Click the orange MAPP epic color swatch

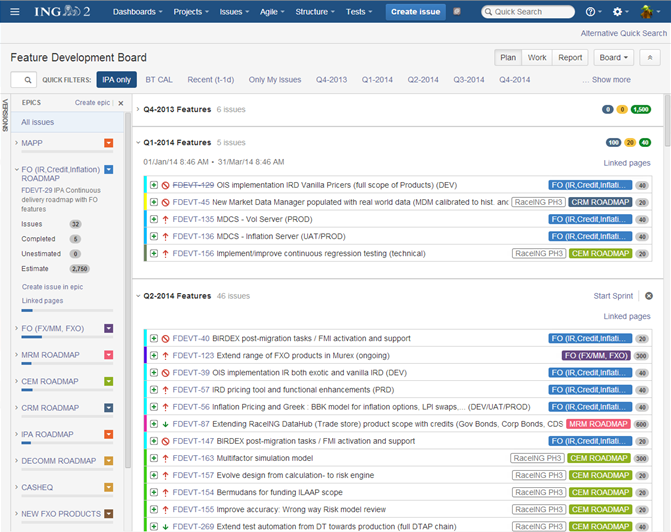click(109, 143)
